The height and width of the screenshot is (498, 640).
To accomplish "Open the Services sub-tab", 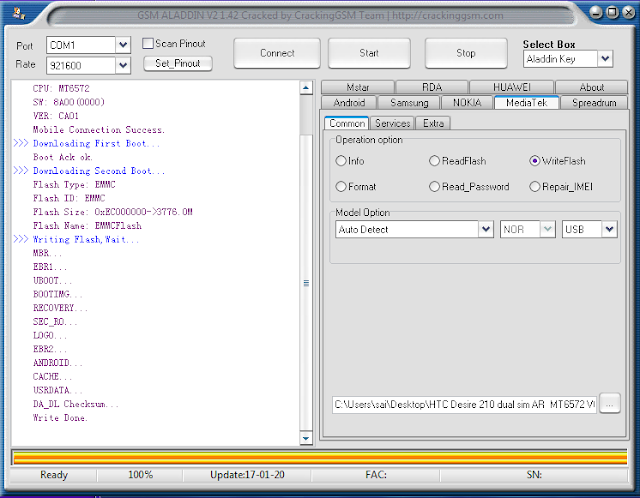I will point(392,123).
